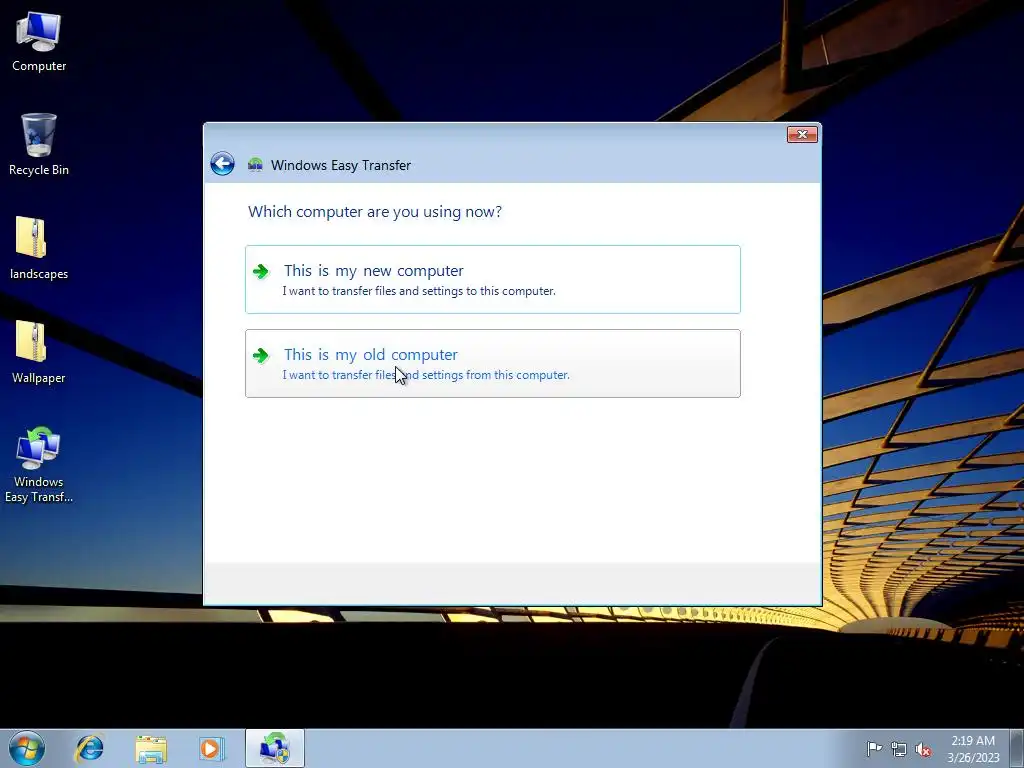Open the Computer desktop icon
The width and height of the screenshot is (1024, 768).
pos(39,42)
